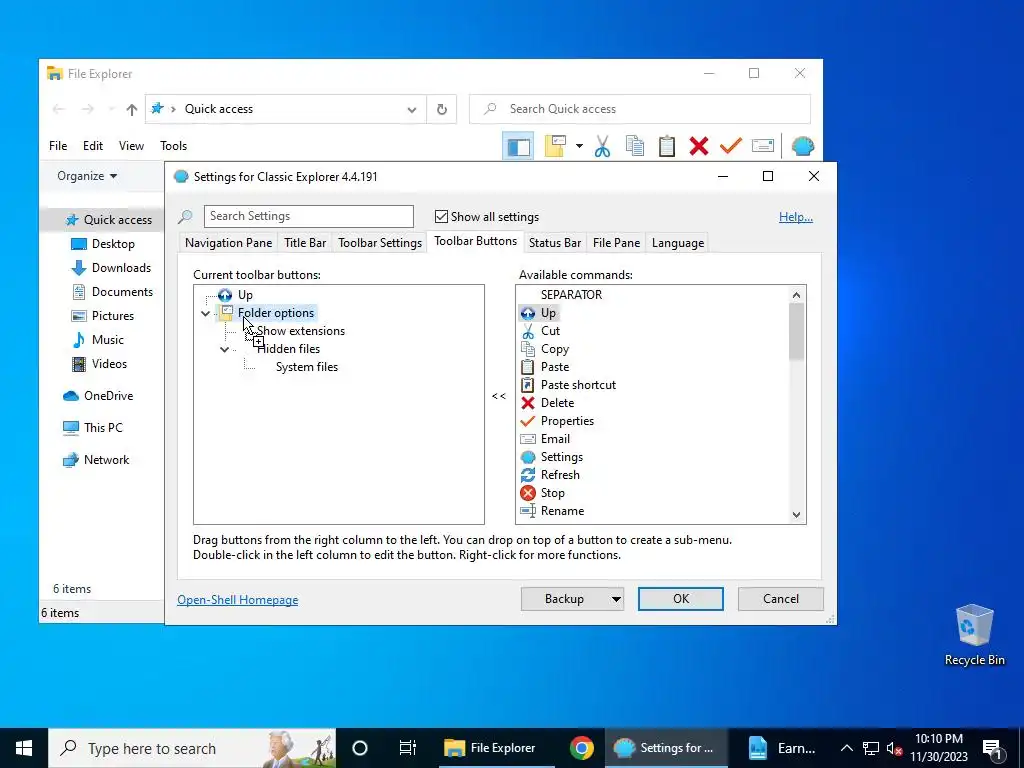The width and height of the screenshot is (1024, 768).
Task: Toggle Show all settings checkbox
Action: pyautogui.click(x=441, y=216)
